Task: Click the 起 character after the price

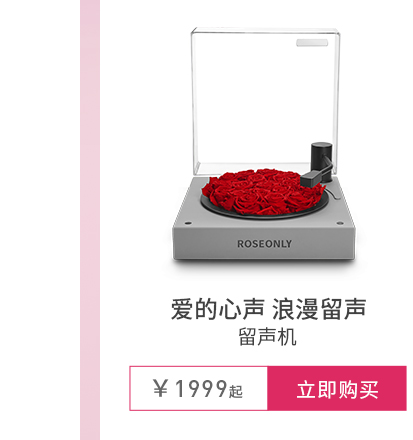Action: click(236, 391)
